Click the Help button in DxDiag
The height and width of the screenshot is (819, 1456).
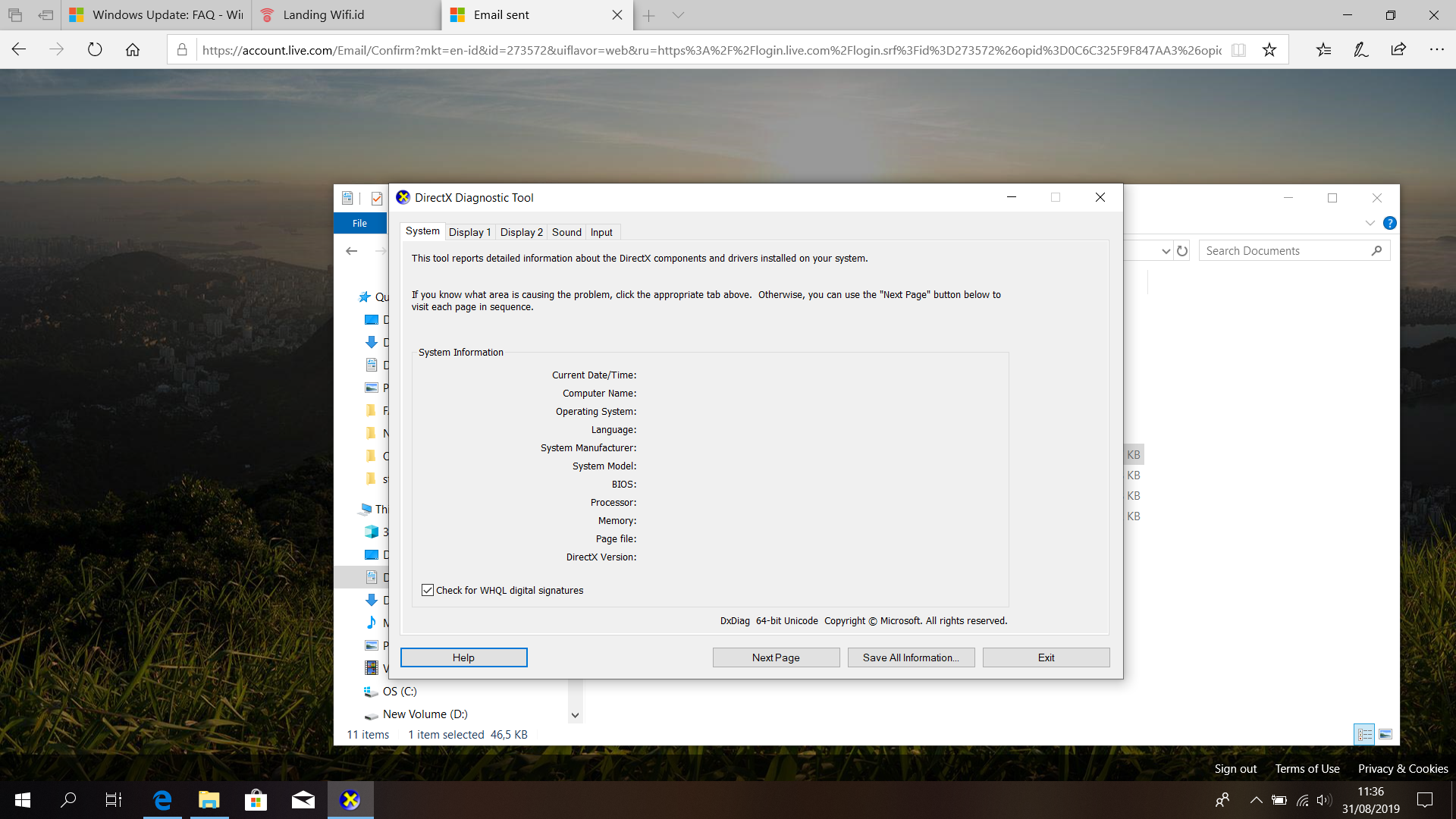point(463,657)
